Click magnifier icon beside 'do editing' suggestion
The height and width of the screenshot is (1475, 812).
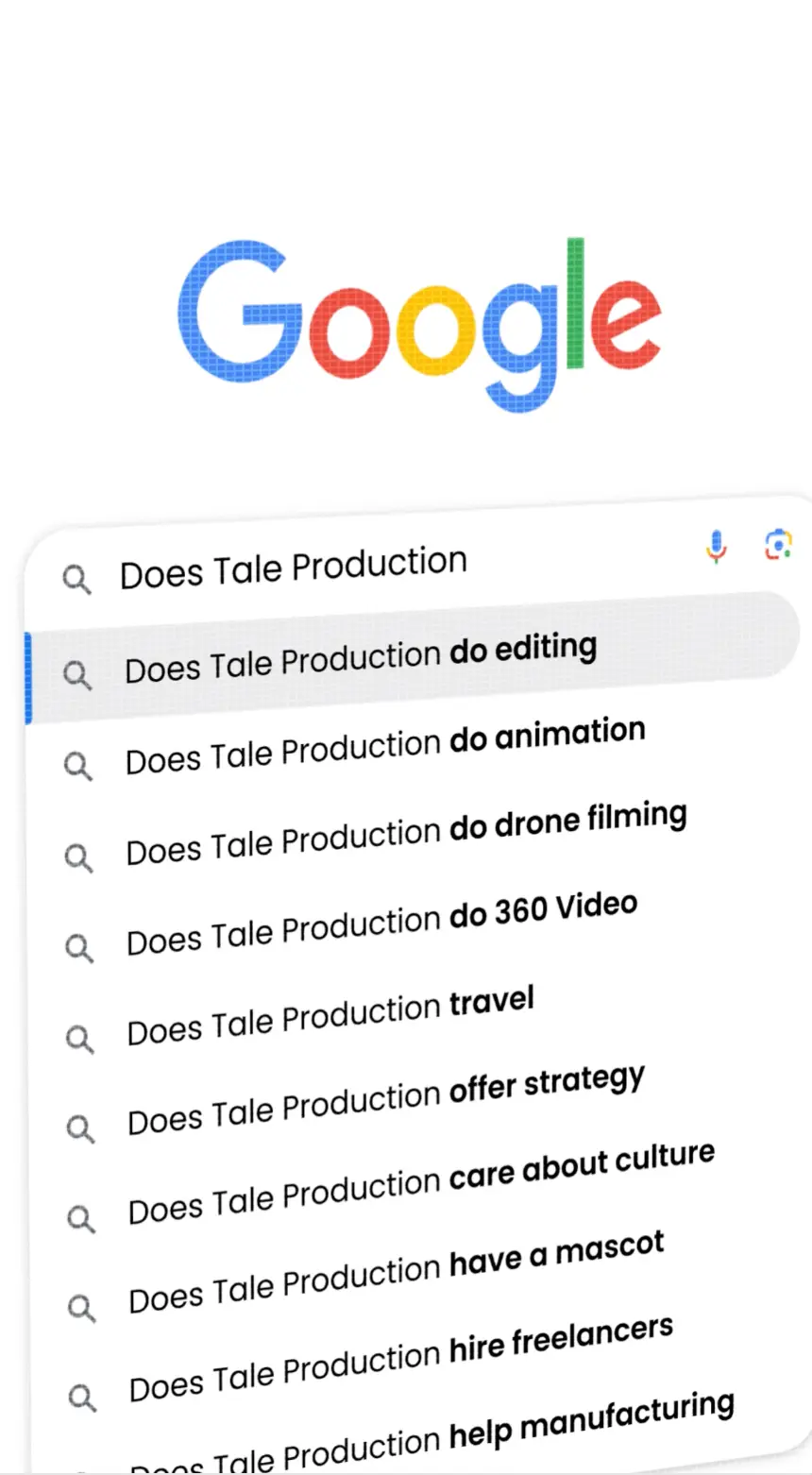pyautogui.click(x=77, y=673)
